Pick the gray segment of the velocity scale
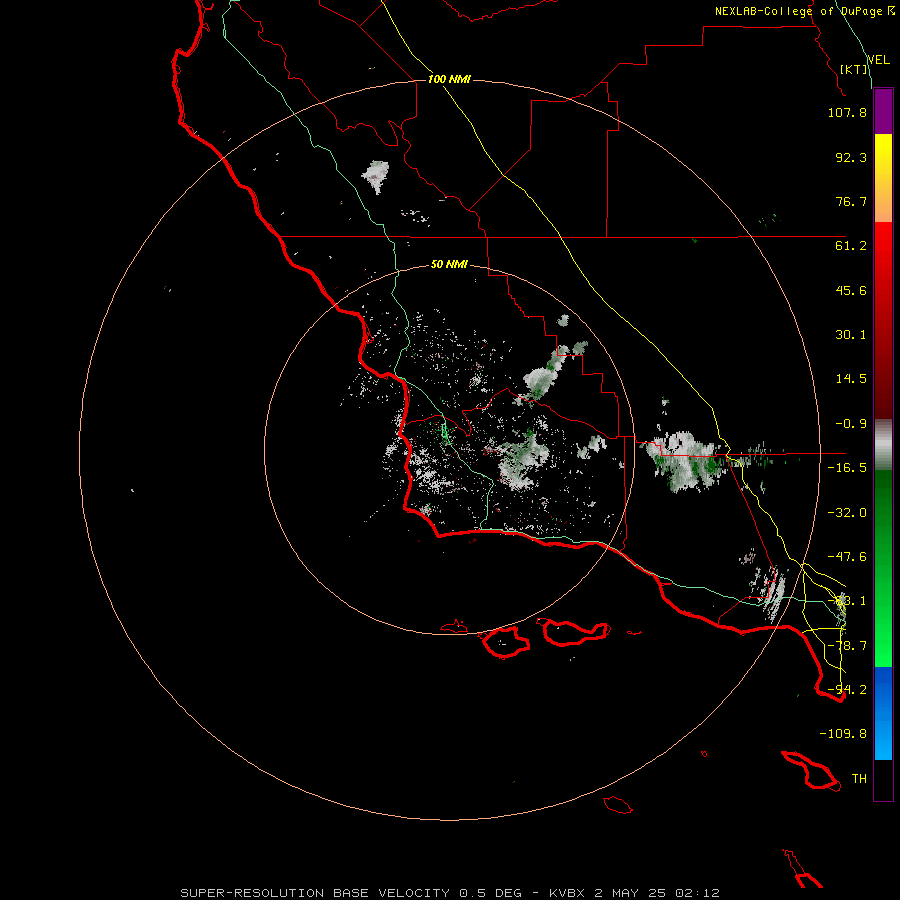Image resolution: width=900 pixels, height=900 pixels. click(x=883, y=445)
